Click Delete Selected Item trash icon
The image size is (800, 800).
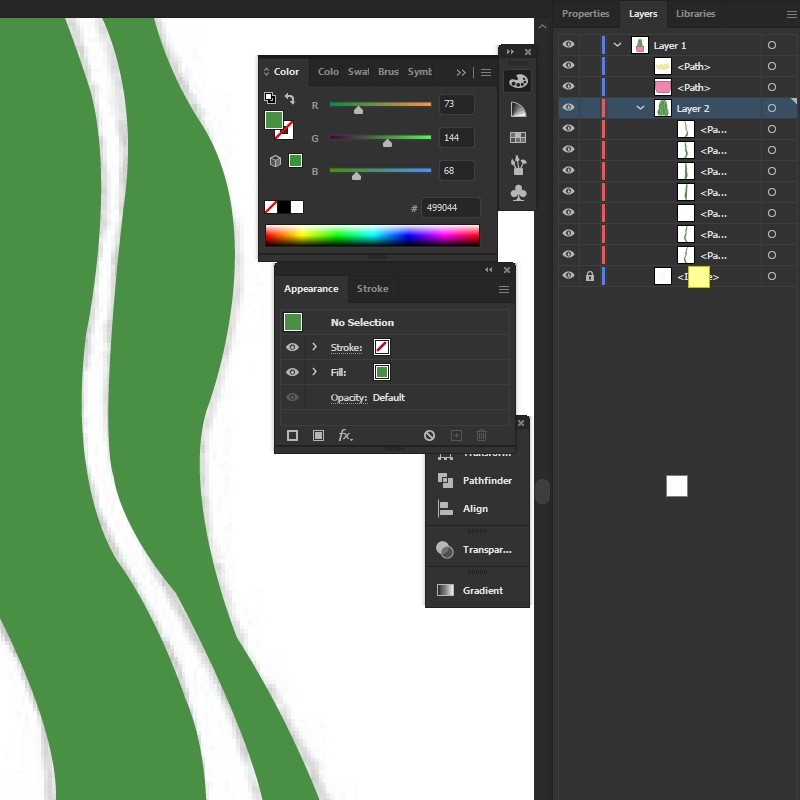[481, 435]
